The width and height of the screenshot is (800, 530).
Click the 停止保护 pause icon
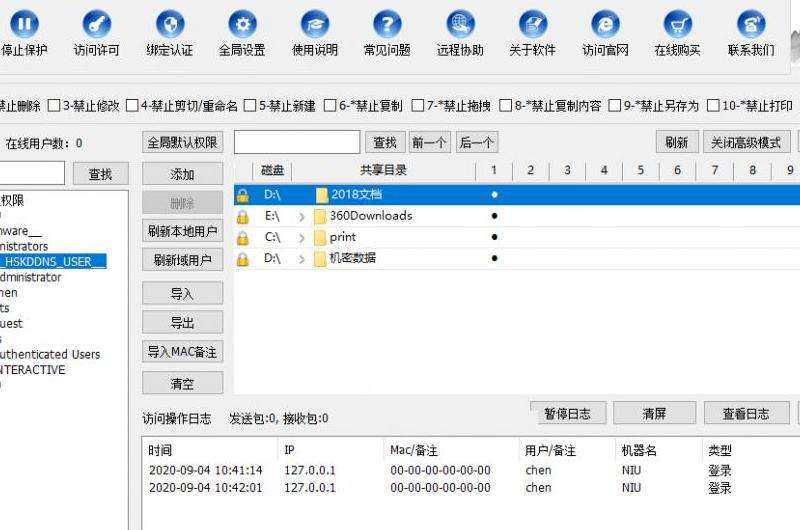pyautogui.click(x=24, y=24)
